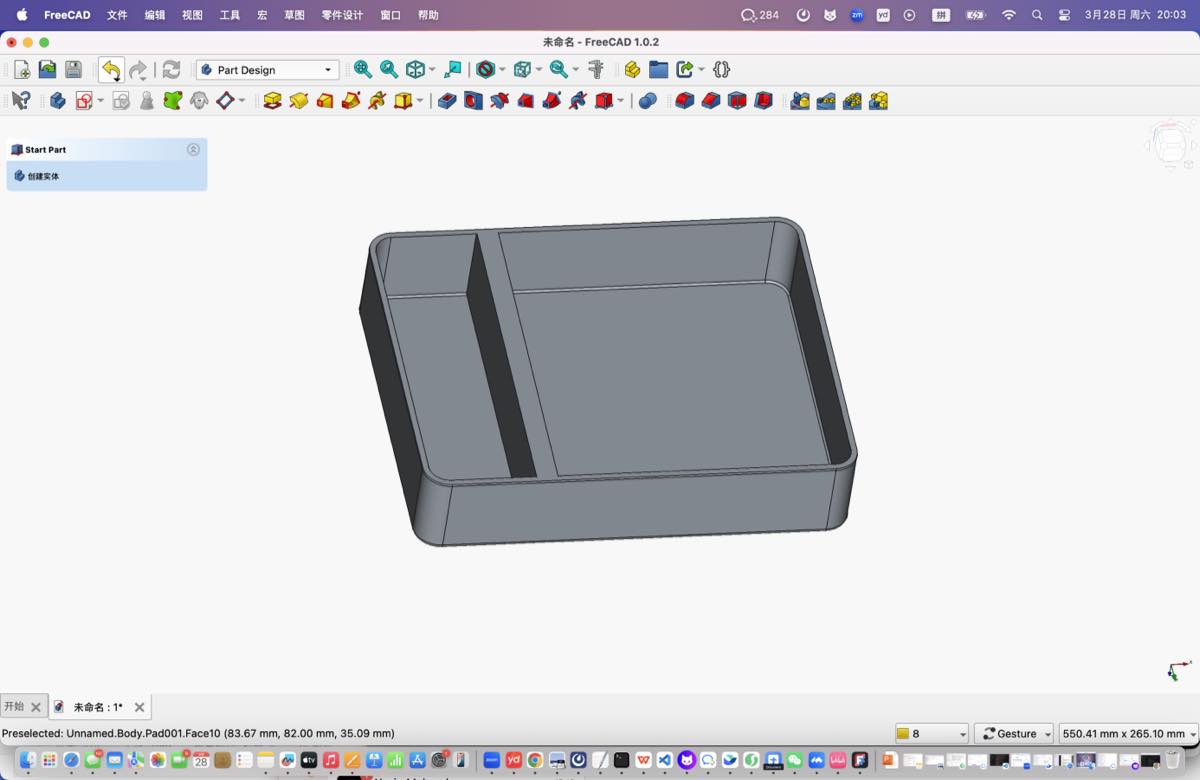
Task: Select the Chamfer tool
Action: pyautogui.click(x=711, y=101)
